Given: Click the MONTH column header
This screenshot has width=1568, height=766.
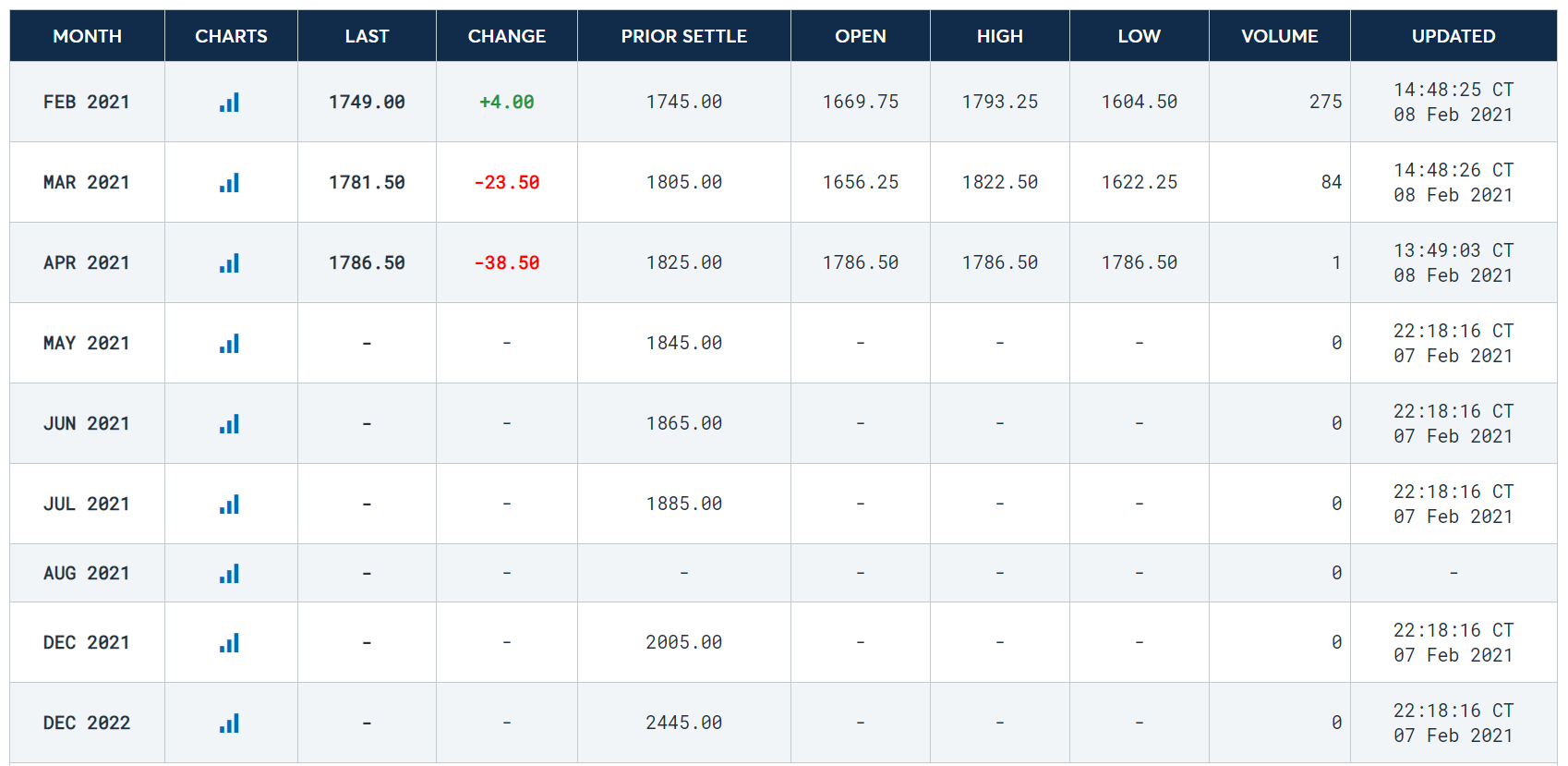Looking at the screenshot, I should (x=88, y=36).
